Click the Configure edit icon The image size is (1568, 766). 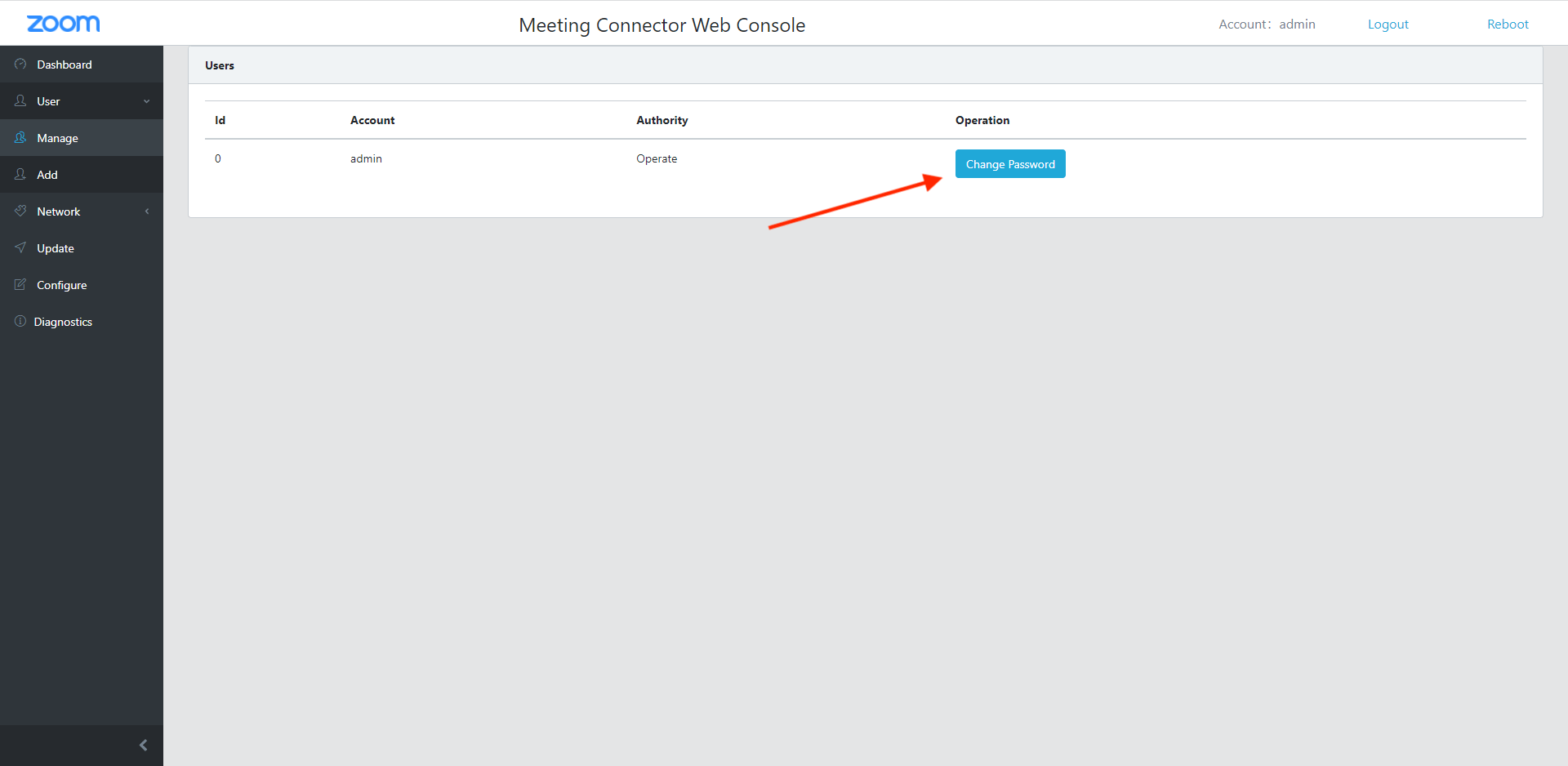point(20,284)
